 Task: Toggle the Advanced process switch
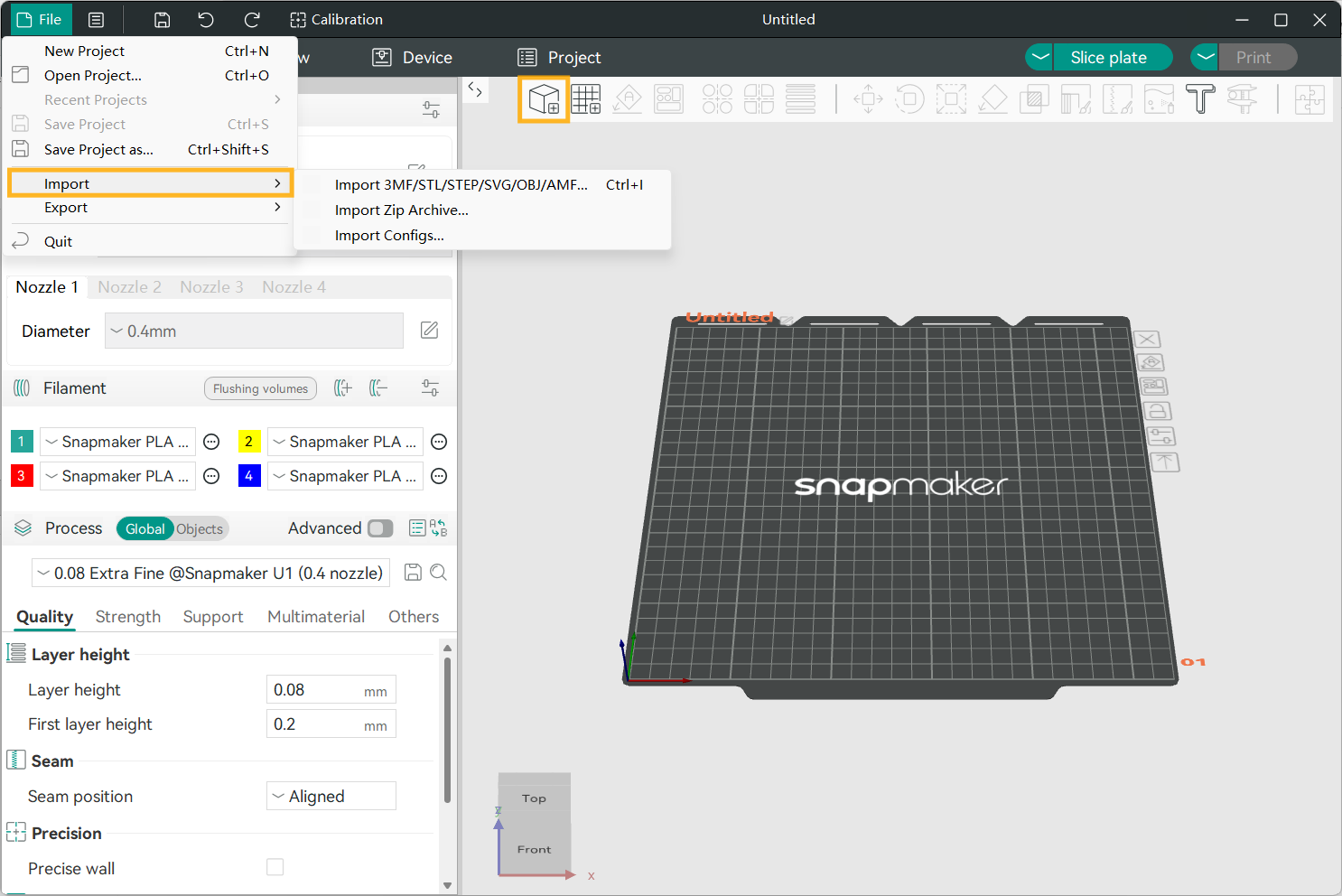point(380,527)
